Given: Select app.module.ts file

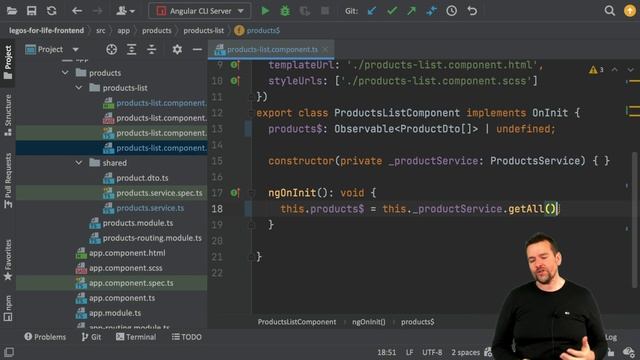Looking at the screenshot, I should click(x=115, y=313).
